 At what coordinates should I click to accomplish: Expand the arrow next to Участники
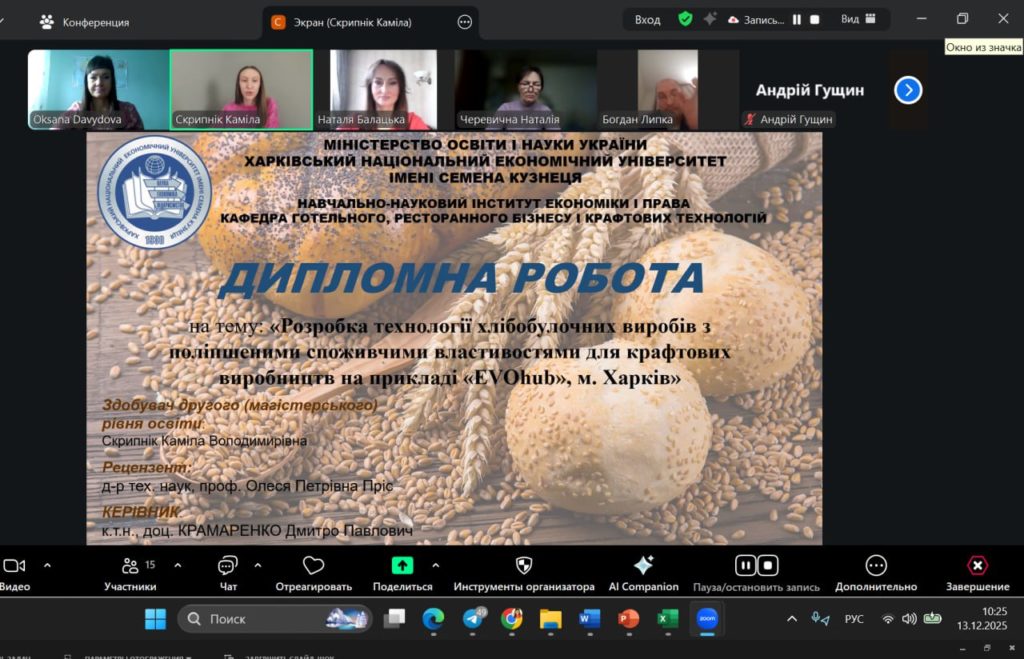point(177,565)
